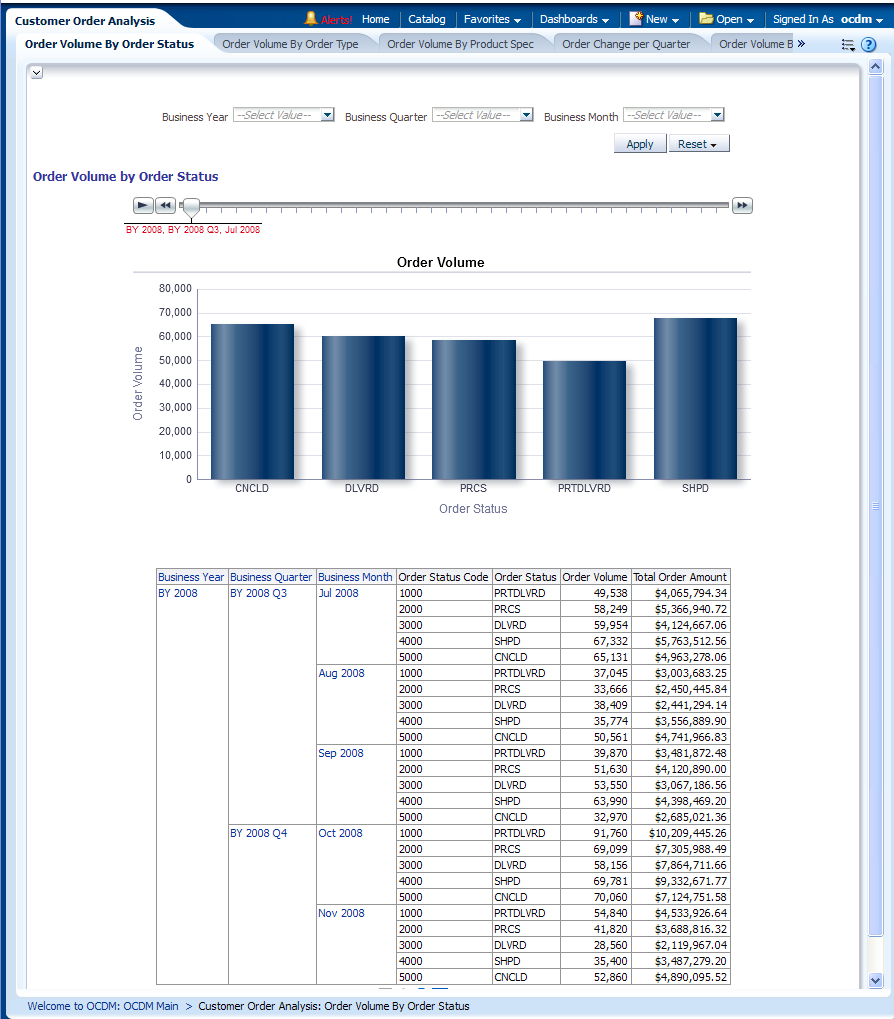Switch to Order Volume By Order Type tab

[x=290, y=44]
